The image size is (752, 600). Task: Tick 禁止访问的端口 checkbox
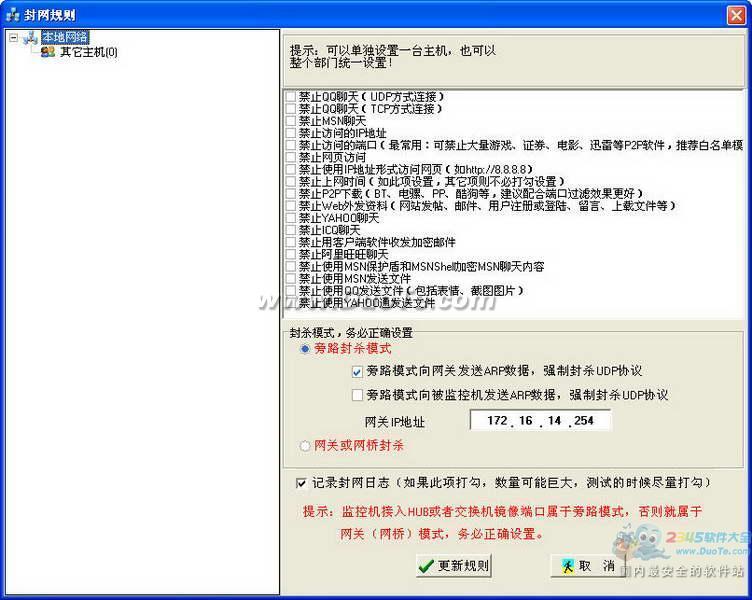point(291,145)
